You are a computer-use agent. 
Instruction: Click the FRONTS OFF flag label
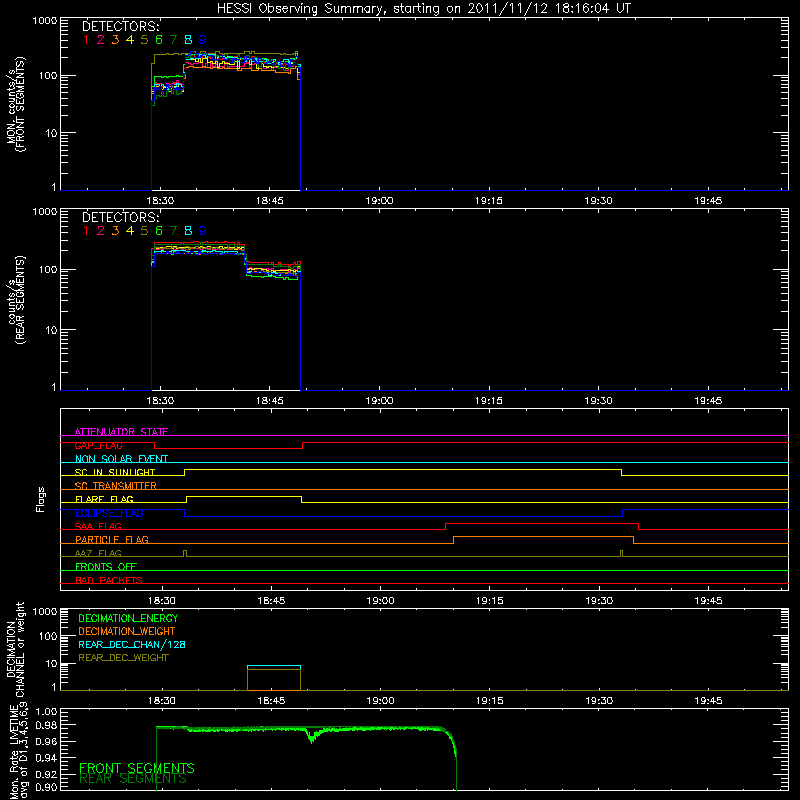(106, 567)
